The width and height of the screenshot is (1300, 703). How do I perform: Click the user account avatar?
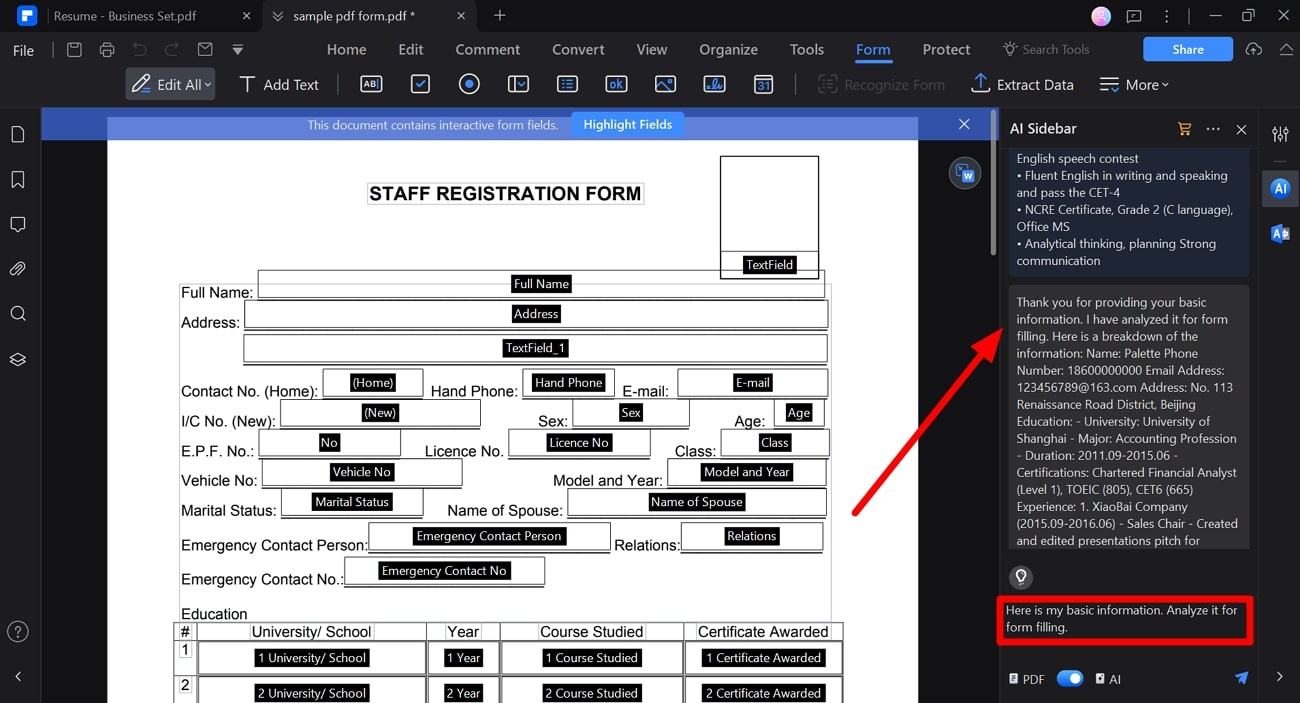1101,16
